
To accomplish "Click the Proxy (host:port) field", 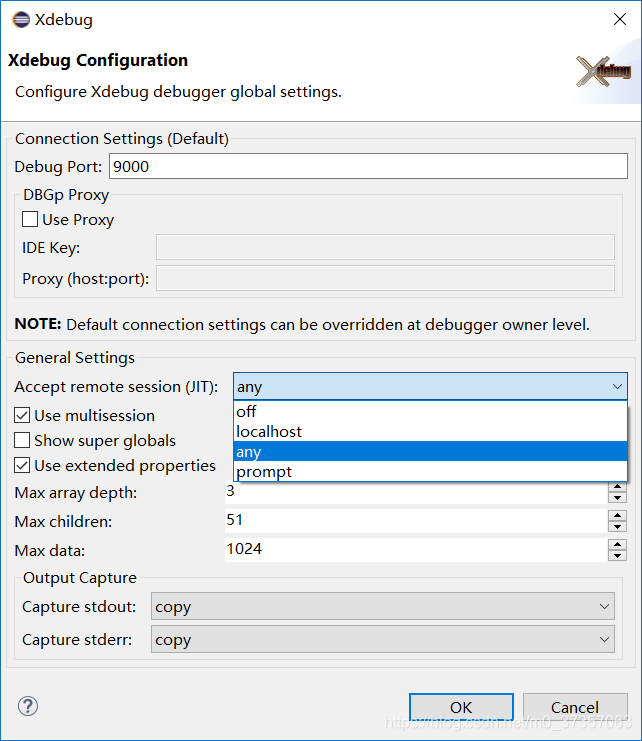I will point(385,278).
